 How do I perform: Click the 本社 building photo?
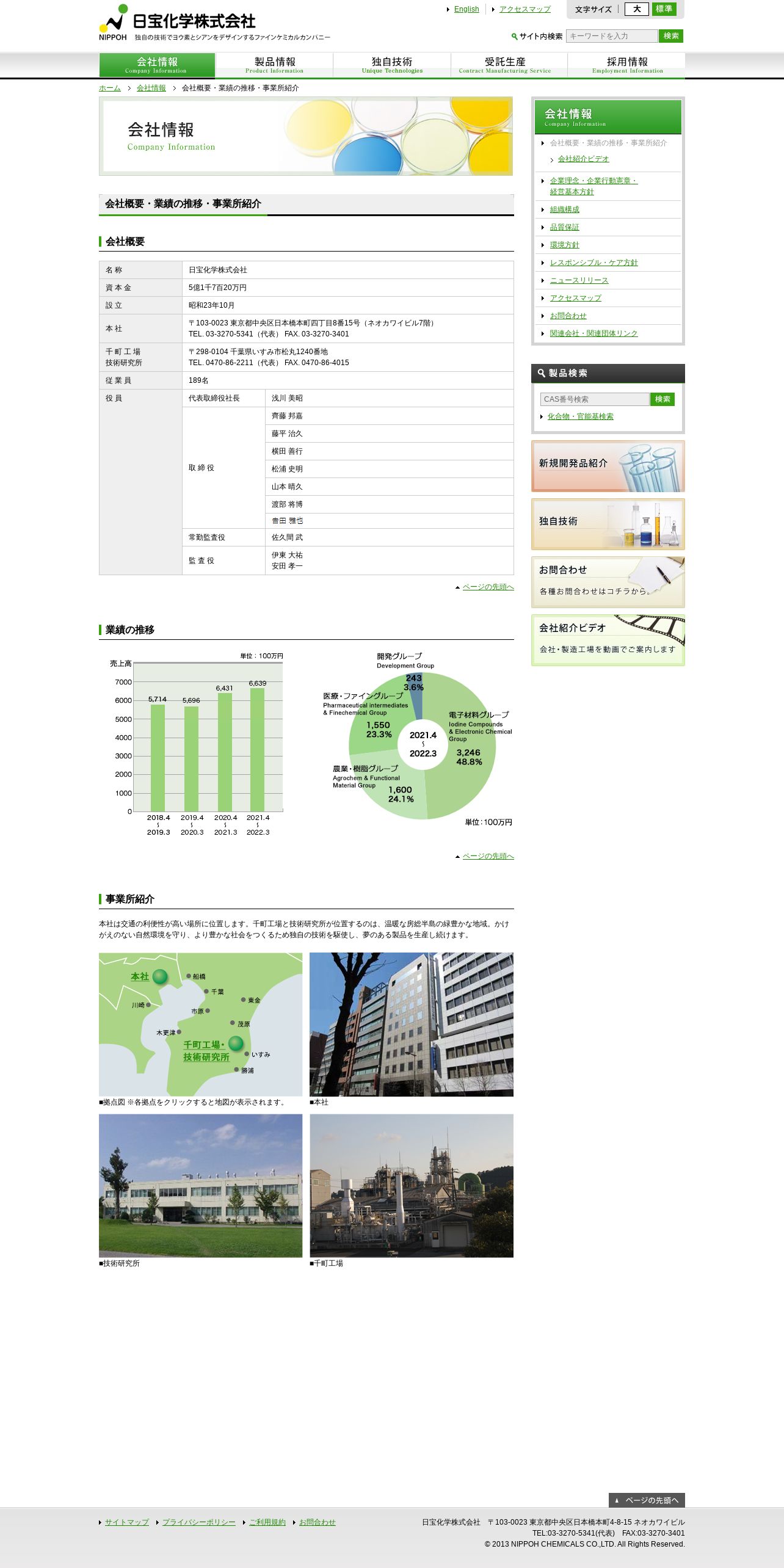(412, 1024)
